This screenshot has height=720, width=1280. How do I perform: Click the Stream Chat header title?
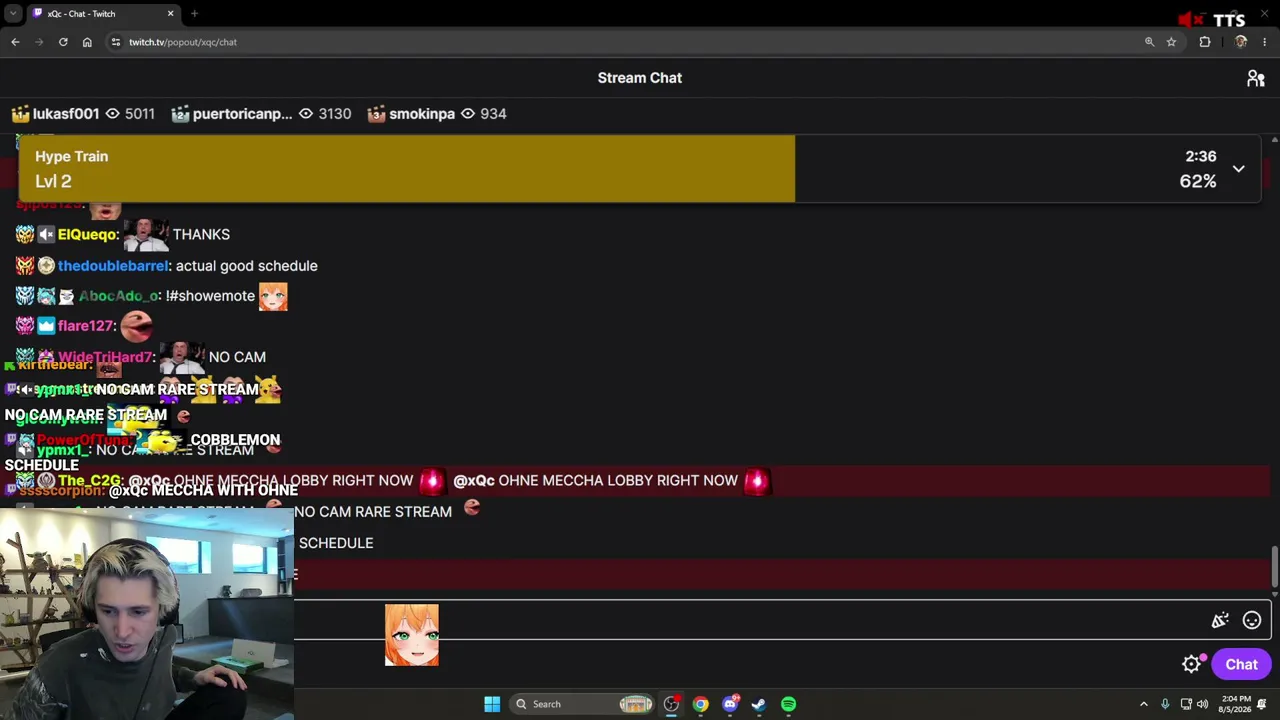(x=640, y=78)
